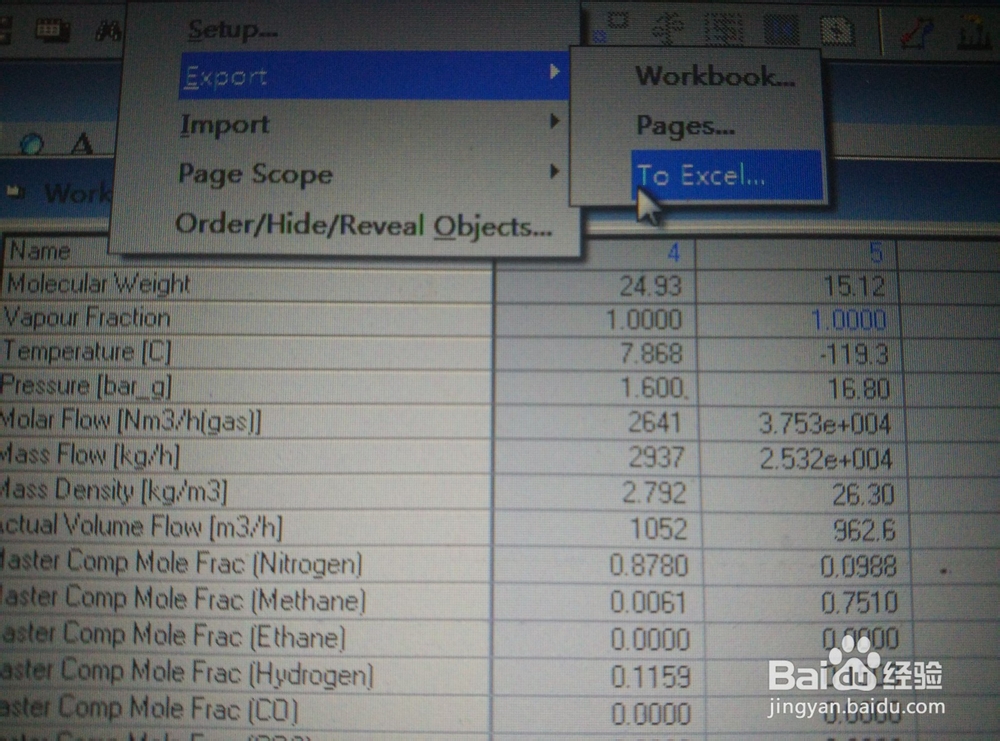Viewport: 1000px width, 741px height.
Task: Expand the Export submenu arrow
Action: pos(554,71)
